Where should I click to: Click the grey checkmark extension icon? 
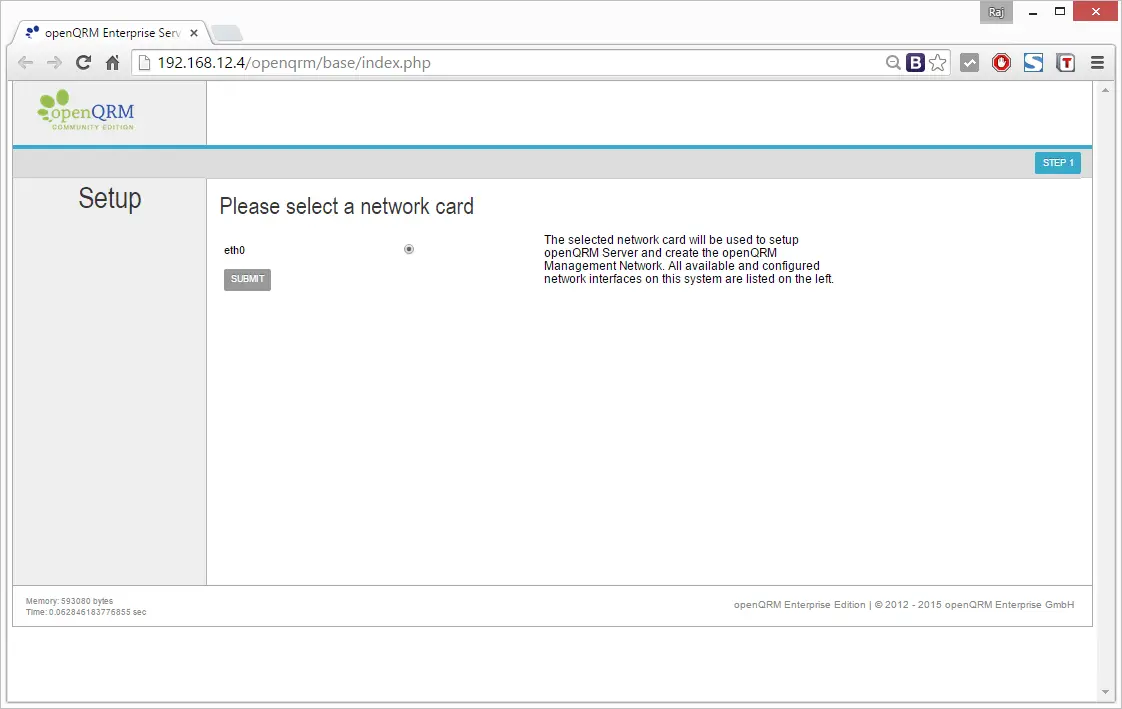(x=970, y=63)
